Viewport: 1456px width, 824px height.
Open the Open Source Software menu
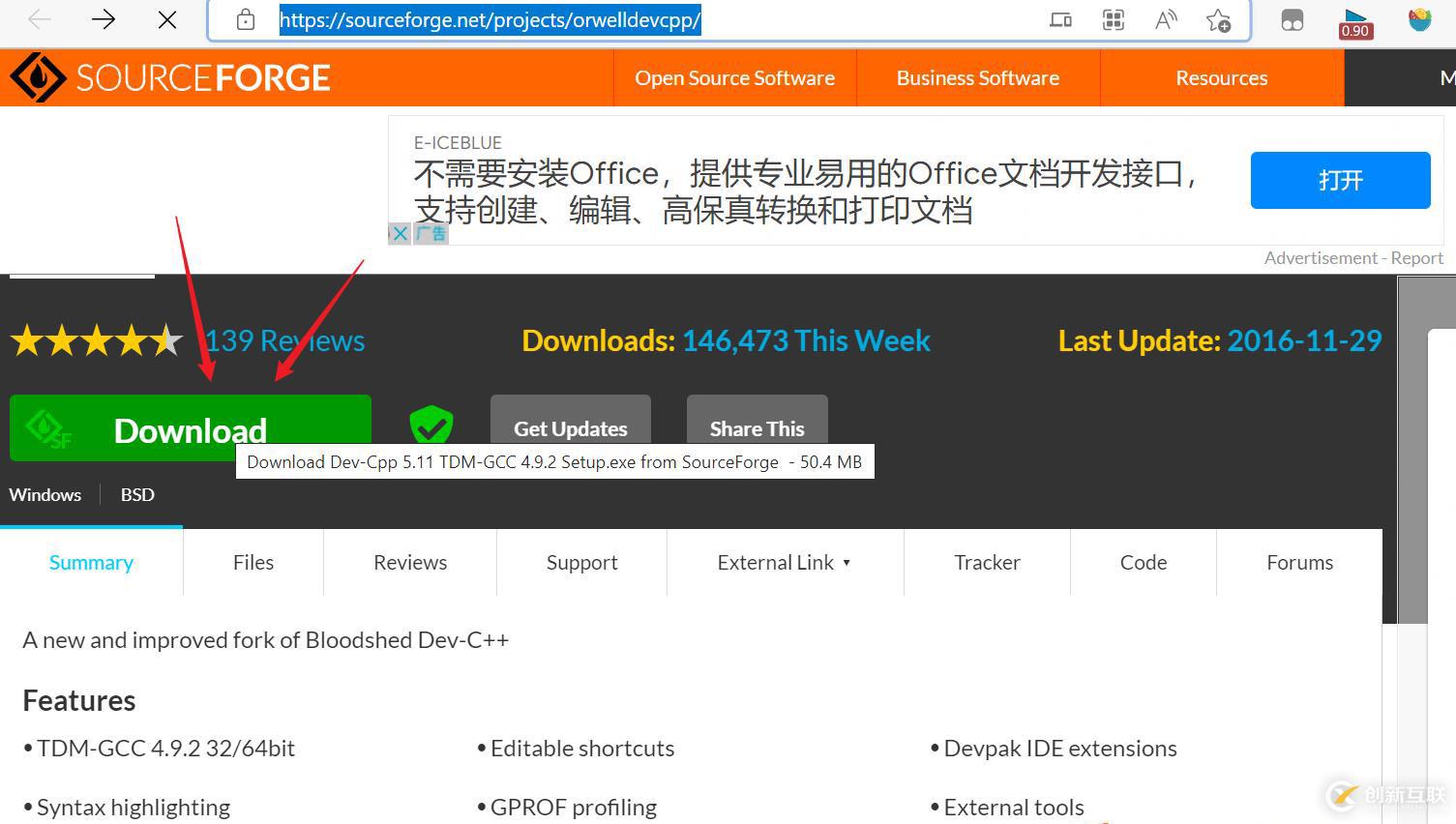click(x=735, y=78)
